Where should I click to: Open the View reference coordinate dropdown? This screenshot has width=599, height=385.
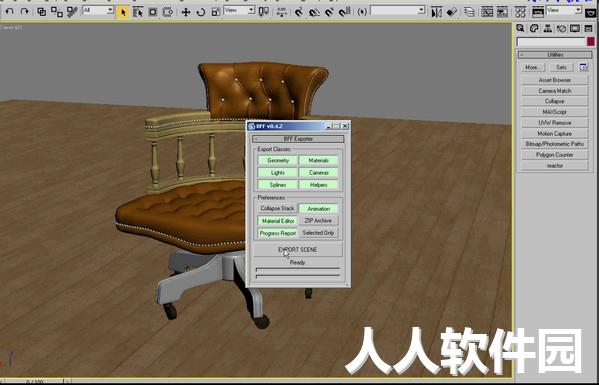[x=240, y=10]
